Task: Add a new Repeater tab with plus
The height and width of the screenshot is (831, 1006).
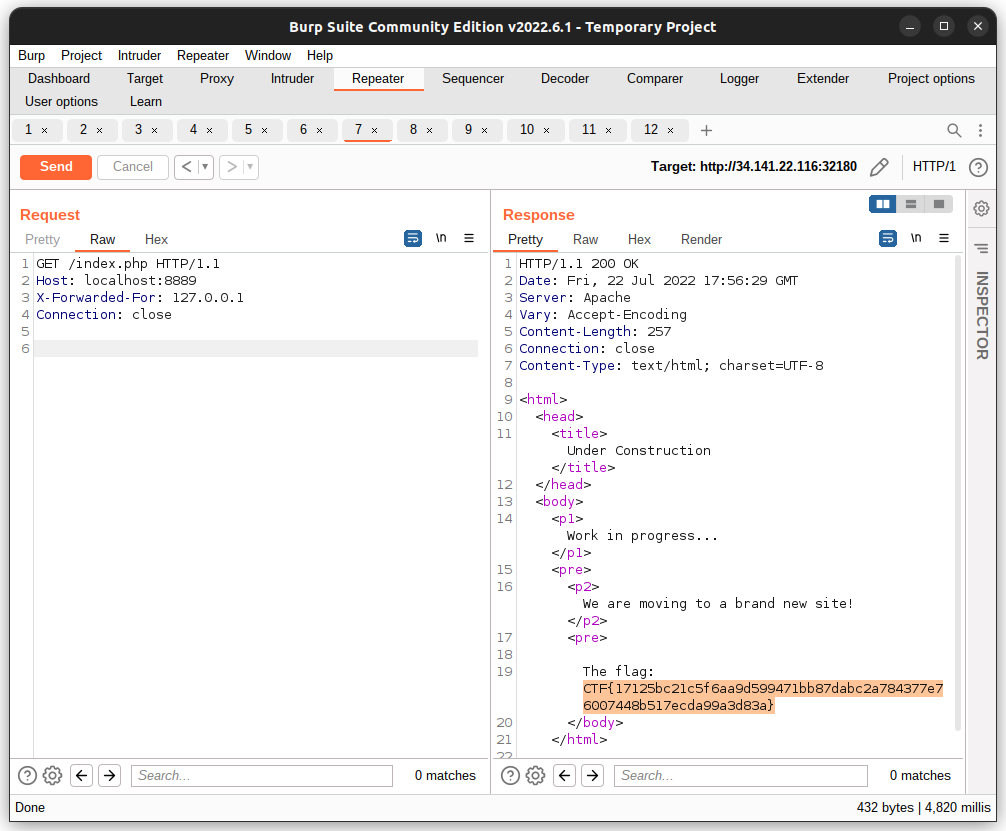Action: [706, 130]
